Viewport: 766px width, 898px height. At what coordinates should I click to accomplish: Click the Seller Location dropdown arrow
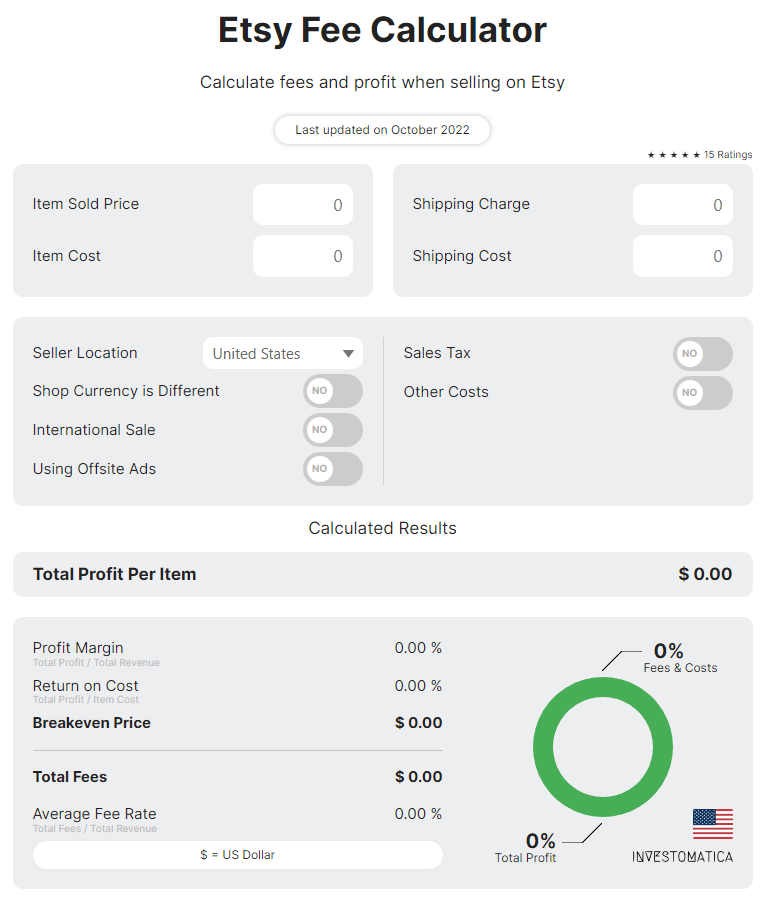[x=348, y=354]
